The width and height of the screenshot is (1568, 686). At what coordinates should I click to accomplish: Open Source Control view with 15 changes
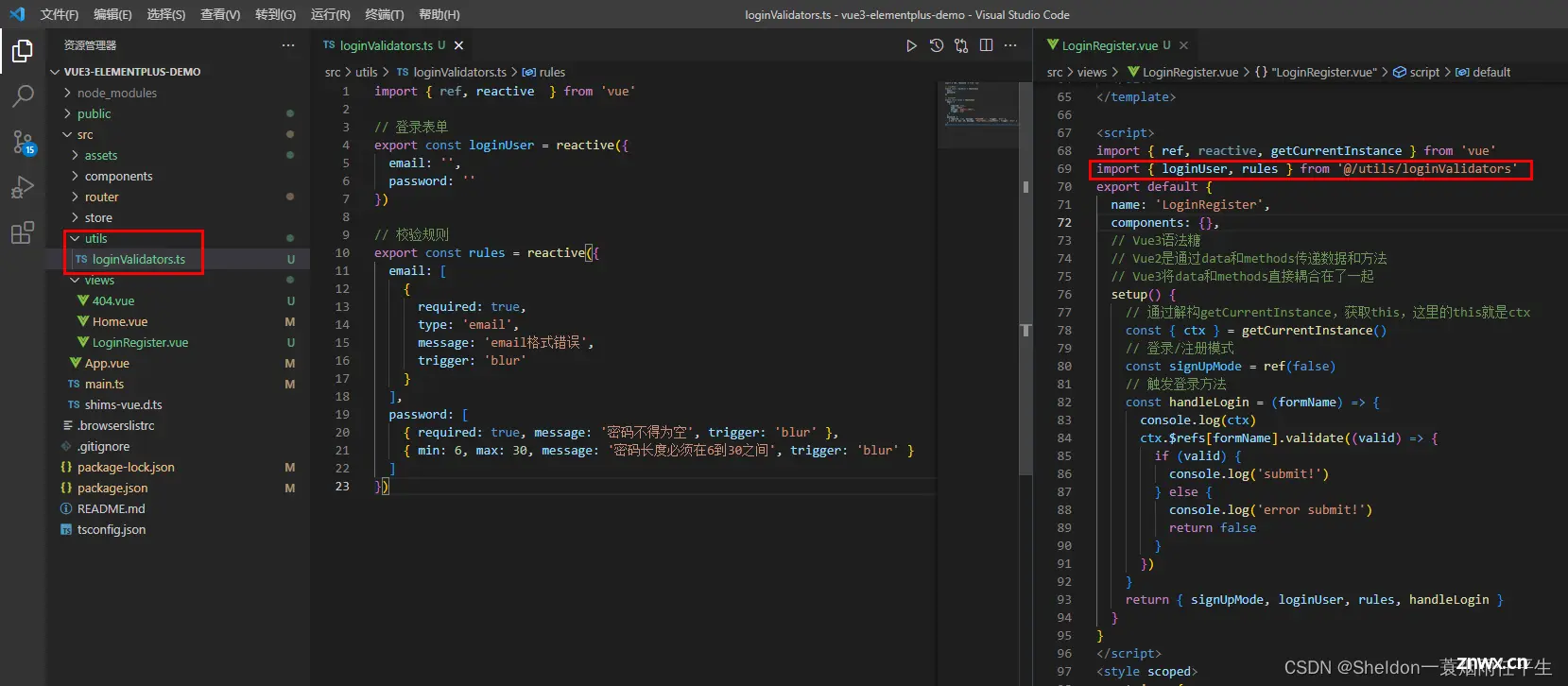pyautogui.click(x=23, y=142)
